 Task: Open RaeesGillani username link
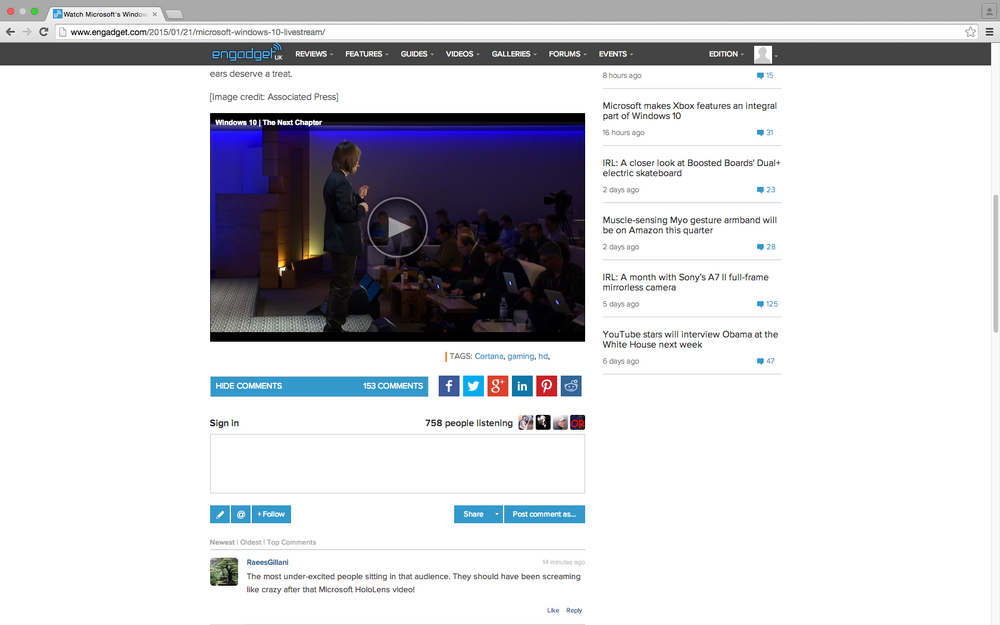coord(267,562)
